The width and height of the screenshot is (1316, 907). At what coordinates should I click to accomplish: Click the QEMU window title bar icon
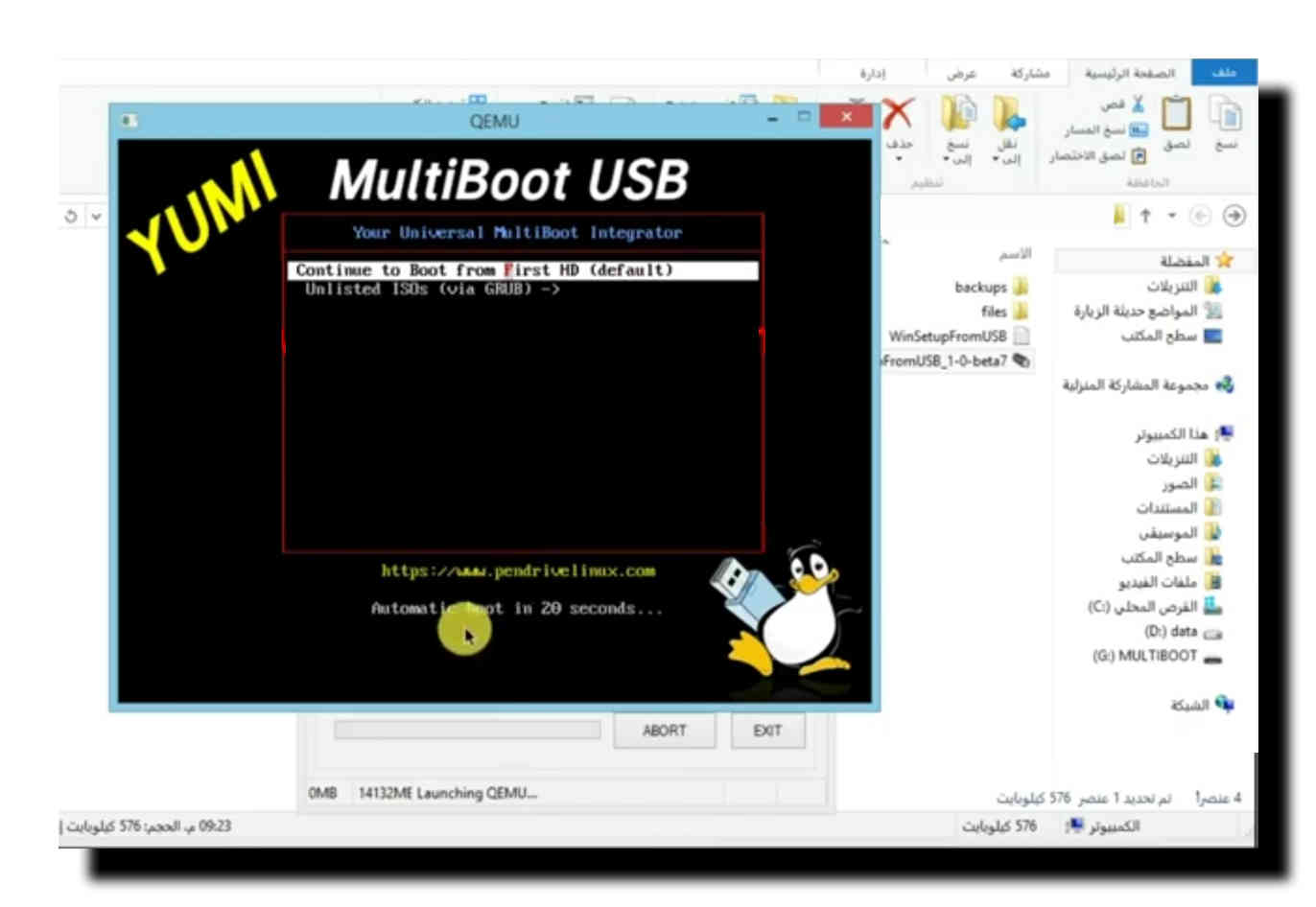(129, 120)
